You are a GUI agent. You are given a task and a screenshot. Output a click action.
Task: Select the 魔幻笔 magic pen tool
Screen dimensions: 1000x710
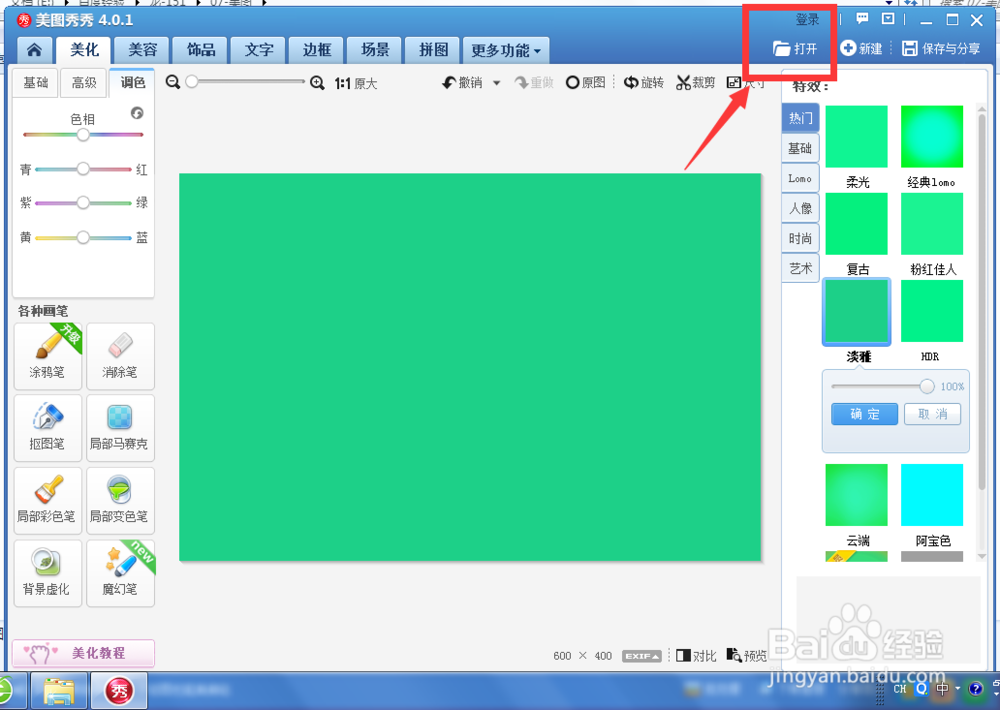pyautogui.click(x=120, y=573)
